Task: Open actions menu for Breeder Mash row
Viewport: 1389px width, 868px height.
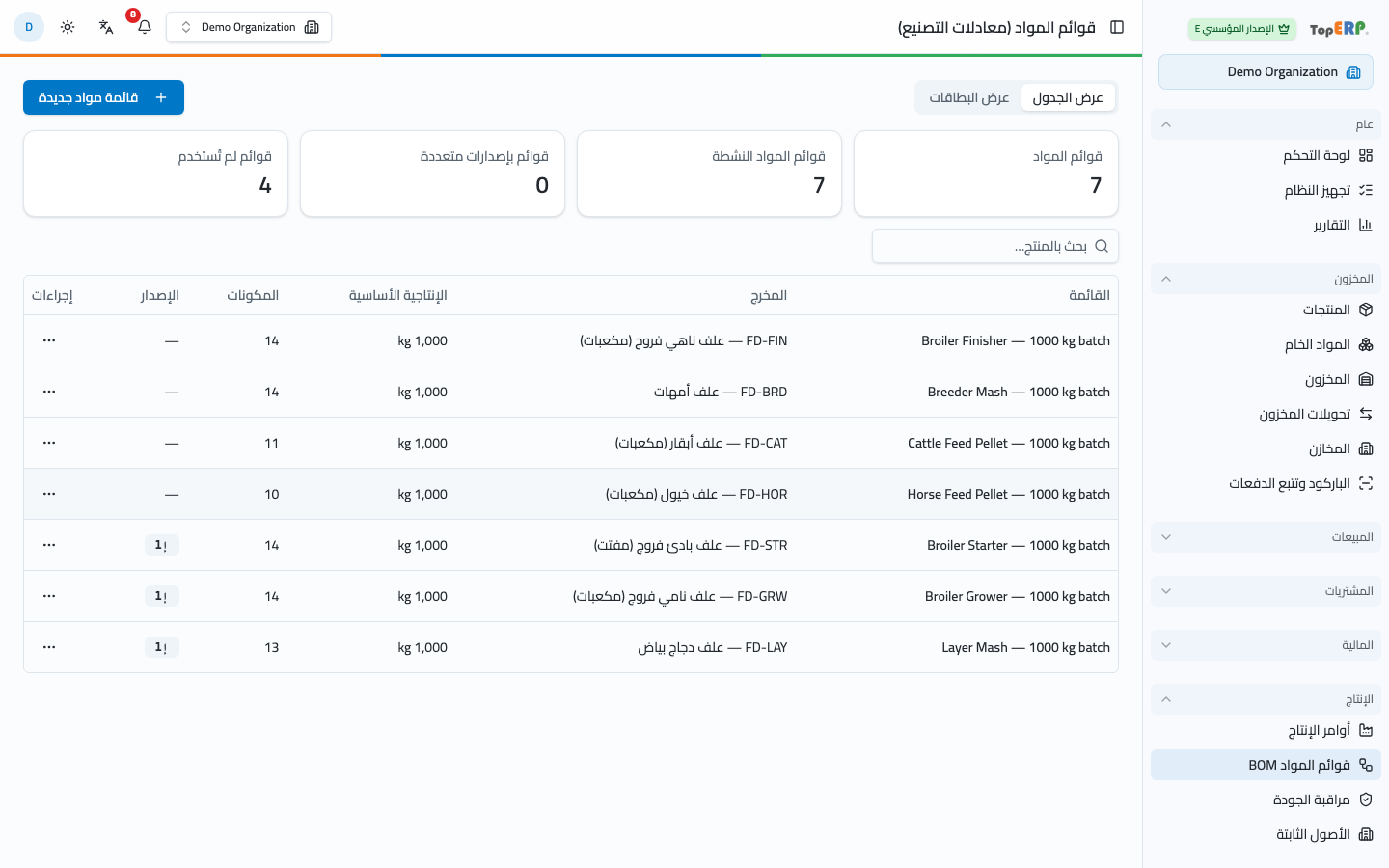Action: pyautogui.click(x=49, y=392)
